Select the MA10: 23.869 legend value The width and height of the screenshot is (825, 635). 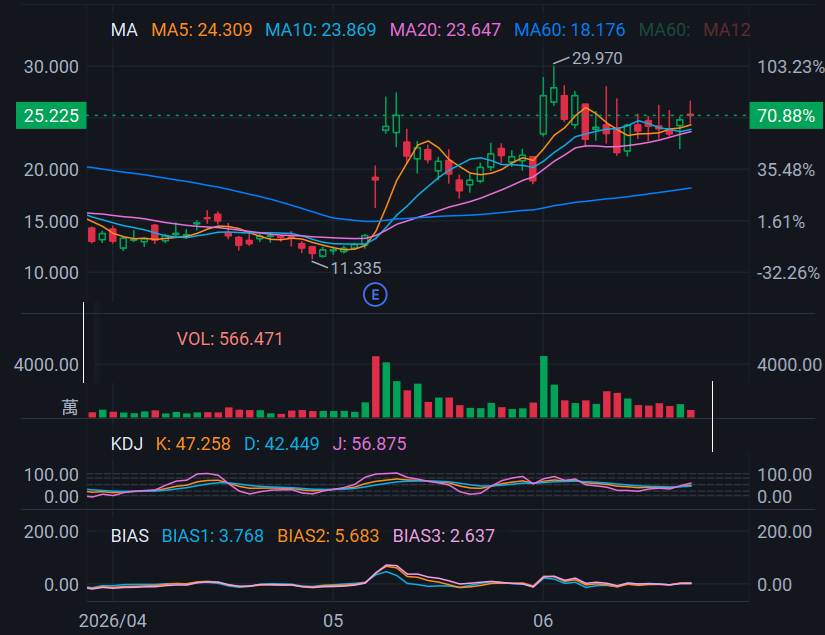tap(320, 30)
